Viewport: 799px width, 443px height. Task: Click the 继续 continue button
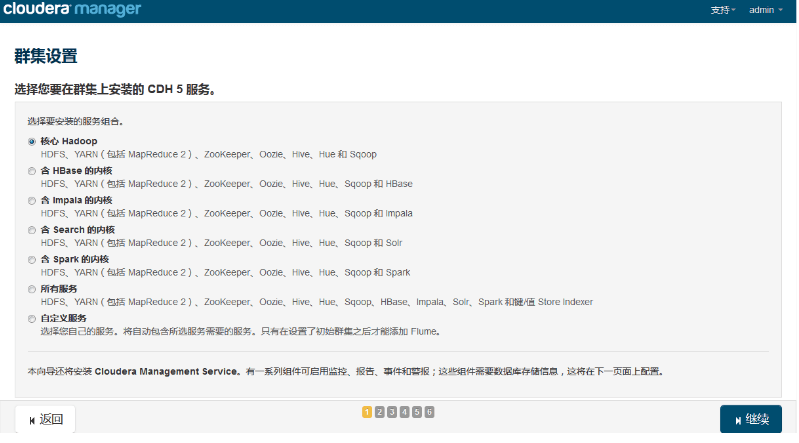coord(750,419)
